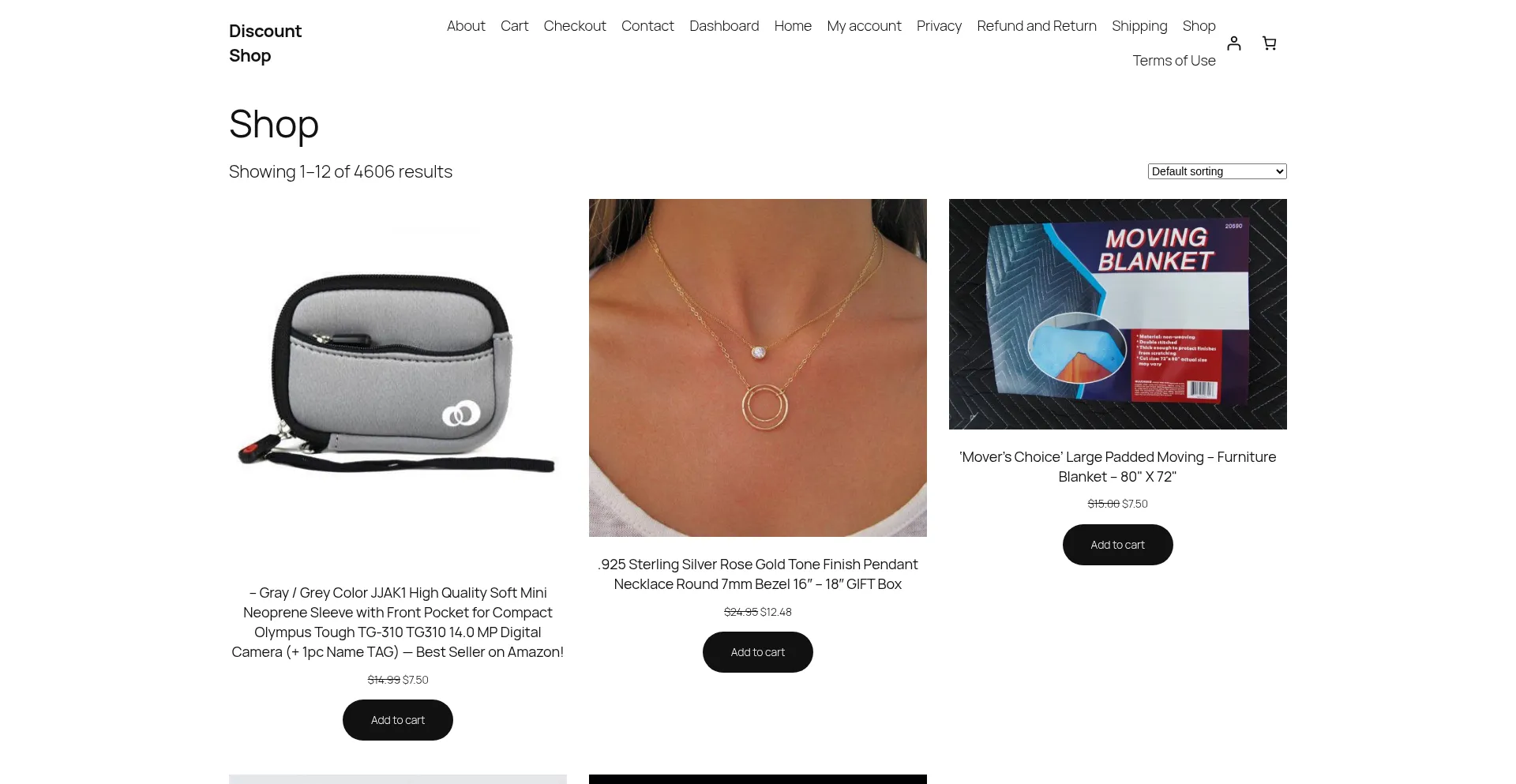This screenshot has width=1516, height=784.
Task: Open the JJAK1 neoprene sleeve product title
Action: click(x=398, y=622)
